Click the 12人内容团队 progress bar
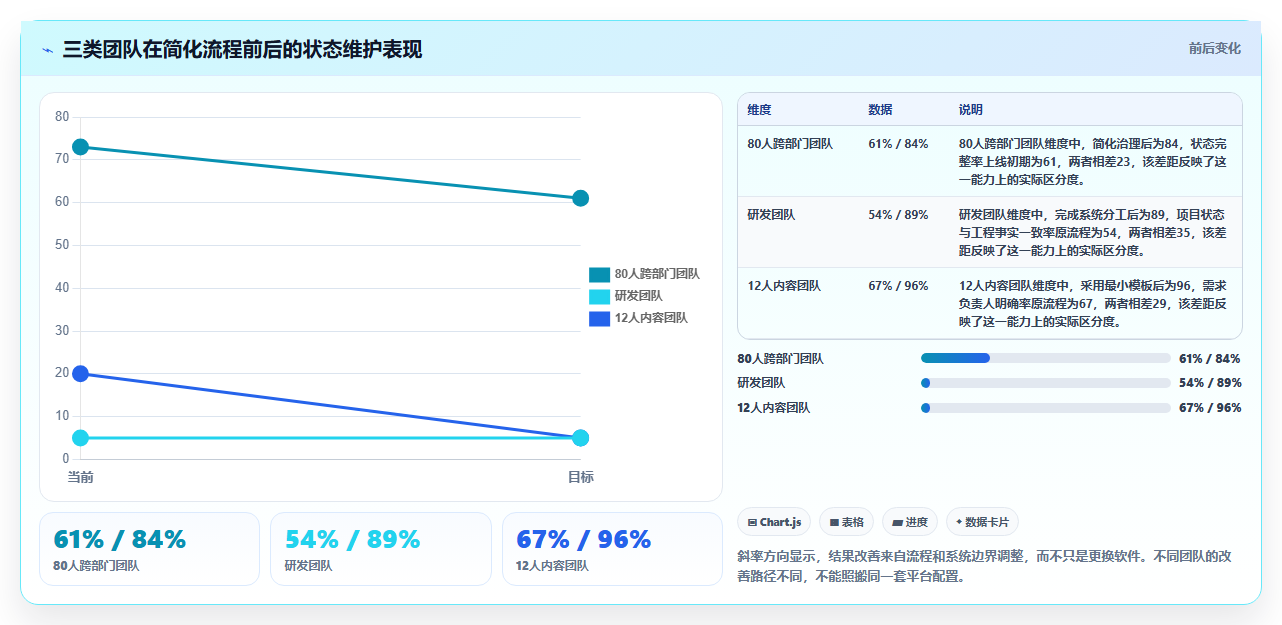1282x625 pixels. pos(1045,408)
